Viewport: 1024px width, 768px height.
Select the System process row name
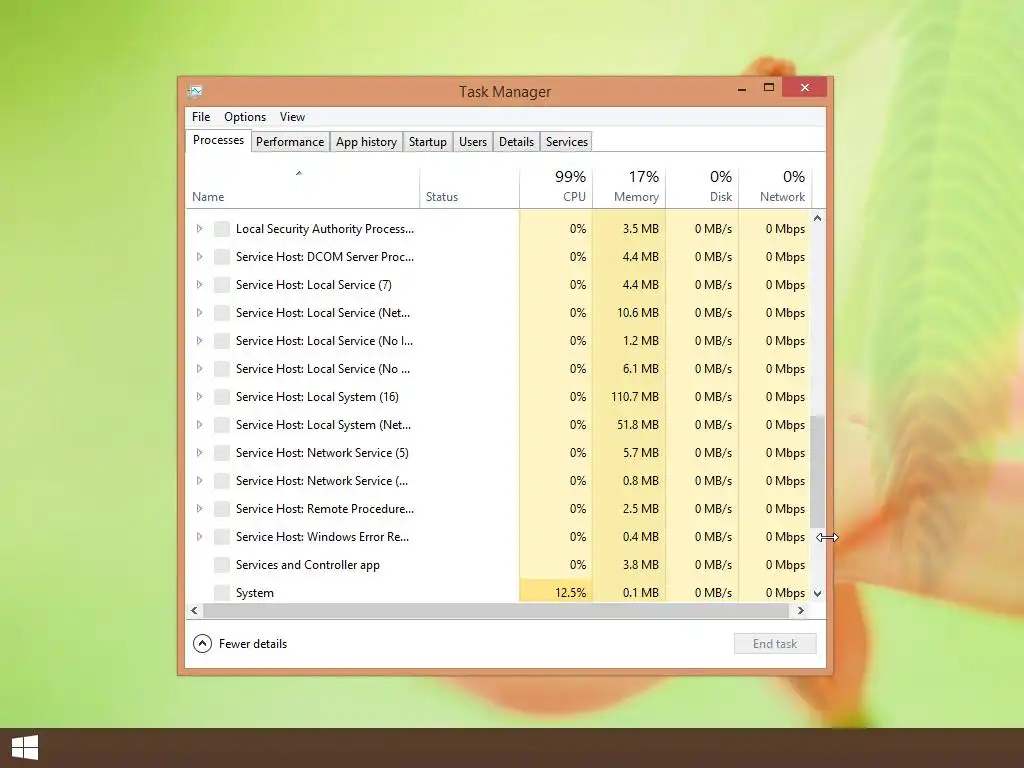(255, 593)
